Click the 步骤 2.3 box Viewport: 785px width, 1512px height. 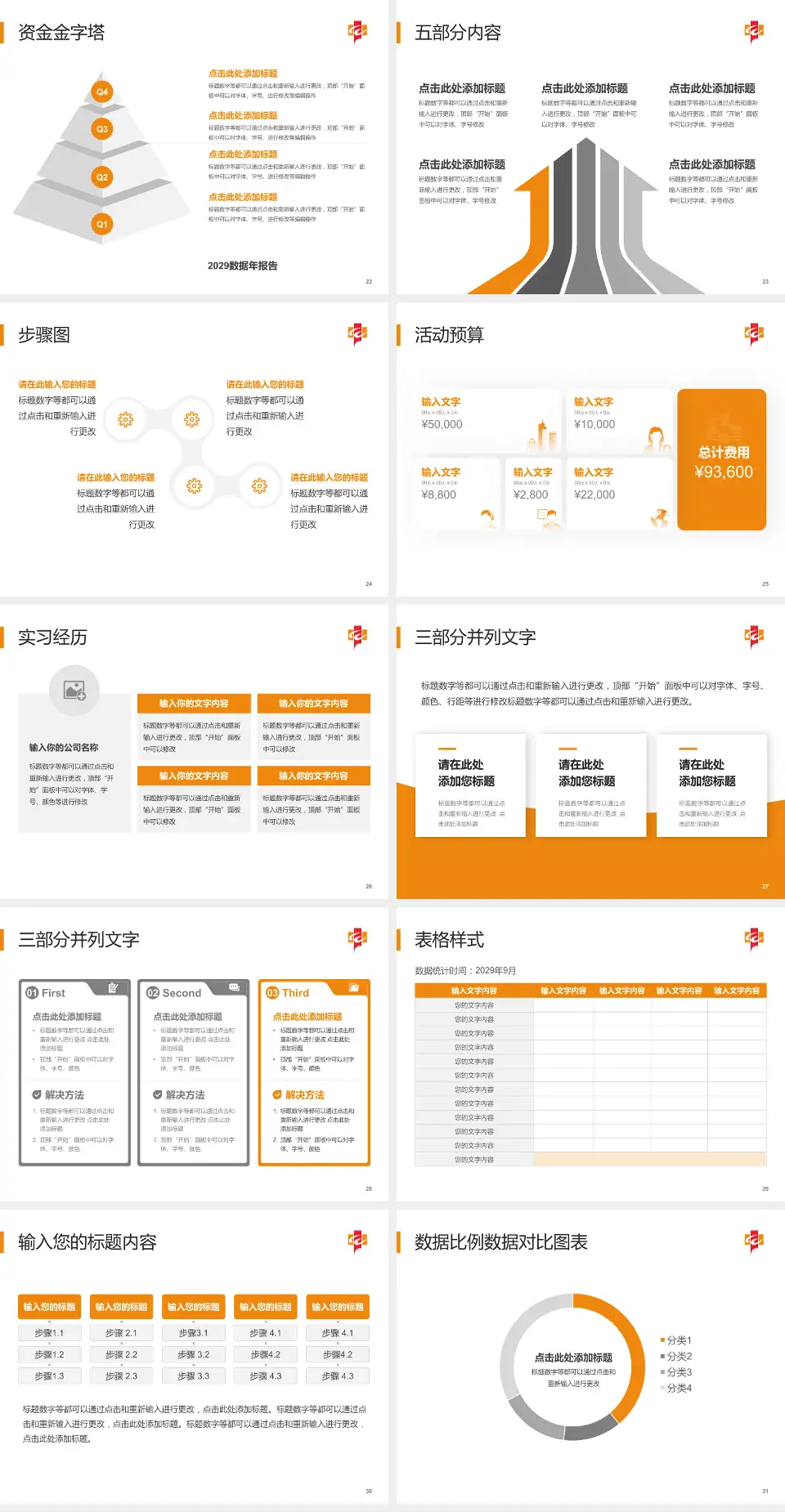(121, 1376)
